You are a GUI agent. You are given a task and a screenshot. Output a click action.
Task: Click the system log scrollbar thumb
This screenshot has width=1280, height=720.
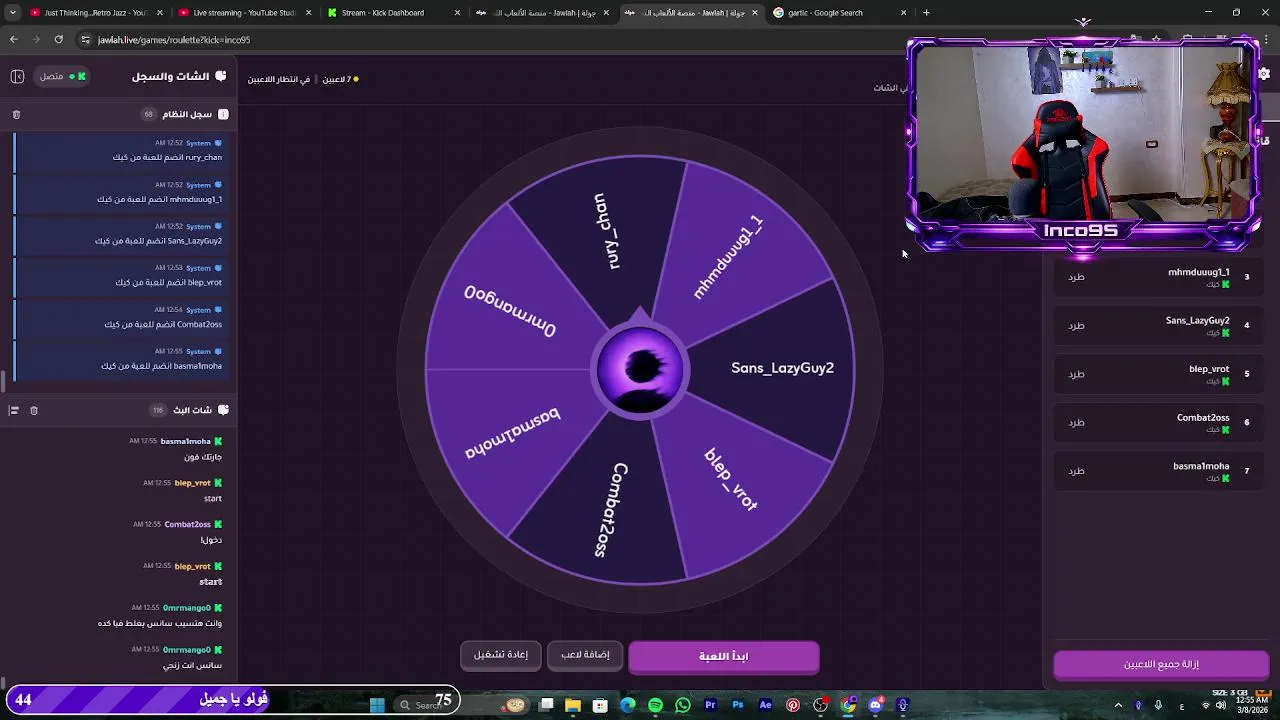(2, 381)
